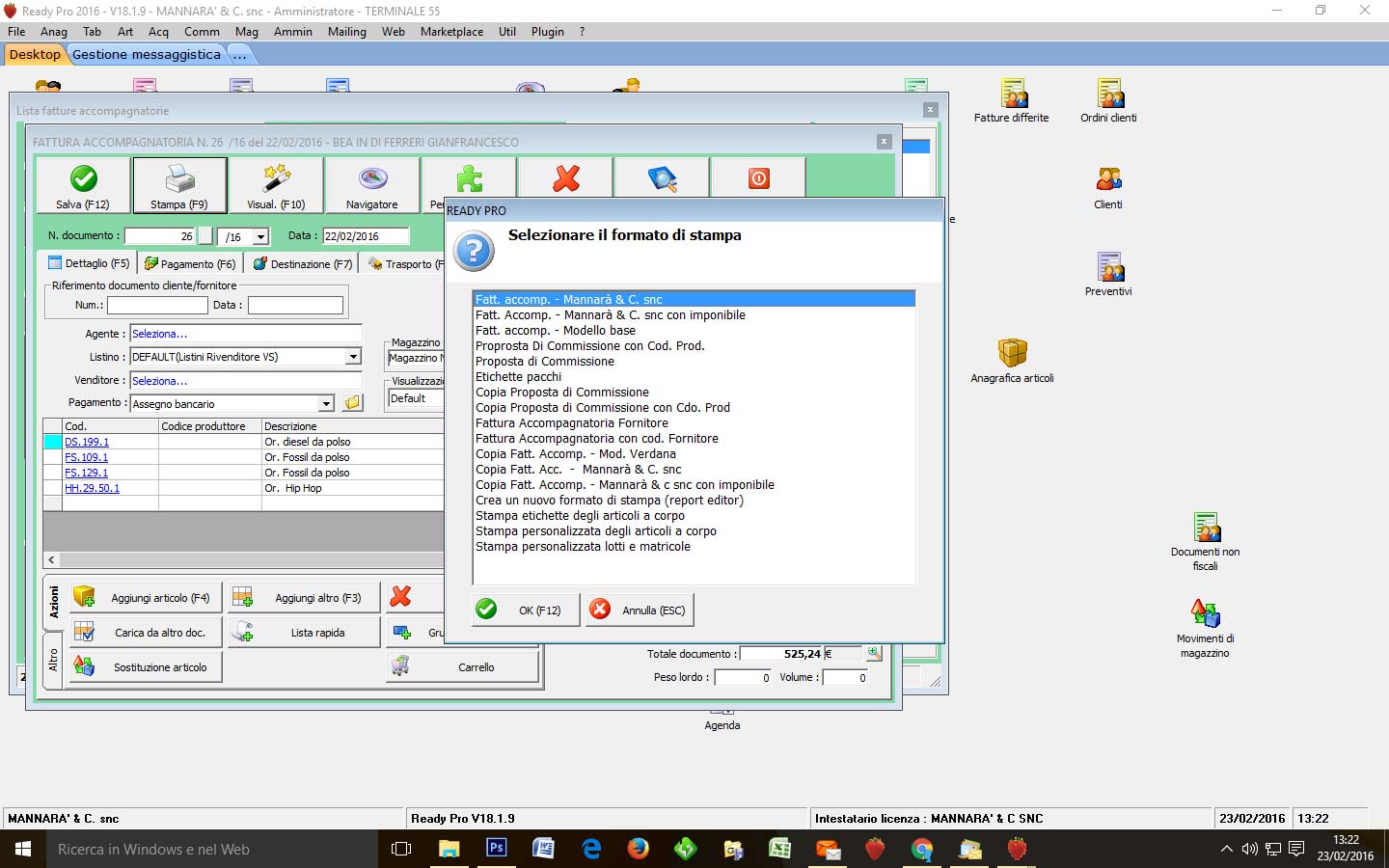Click Lista rapida button
The height and width of the screenshot is (868, 1389).
(x=304, y=633)
